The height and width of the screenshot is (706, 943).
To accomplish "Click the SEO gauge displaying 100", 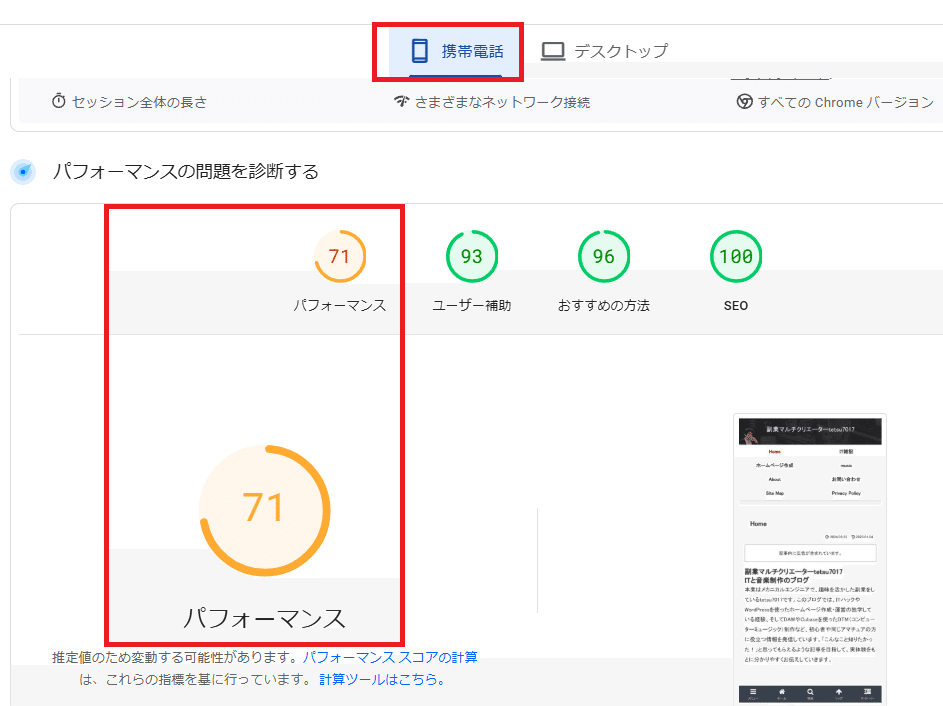I will [735, 256].
